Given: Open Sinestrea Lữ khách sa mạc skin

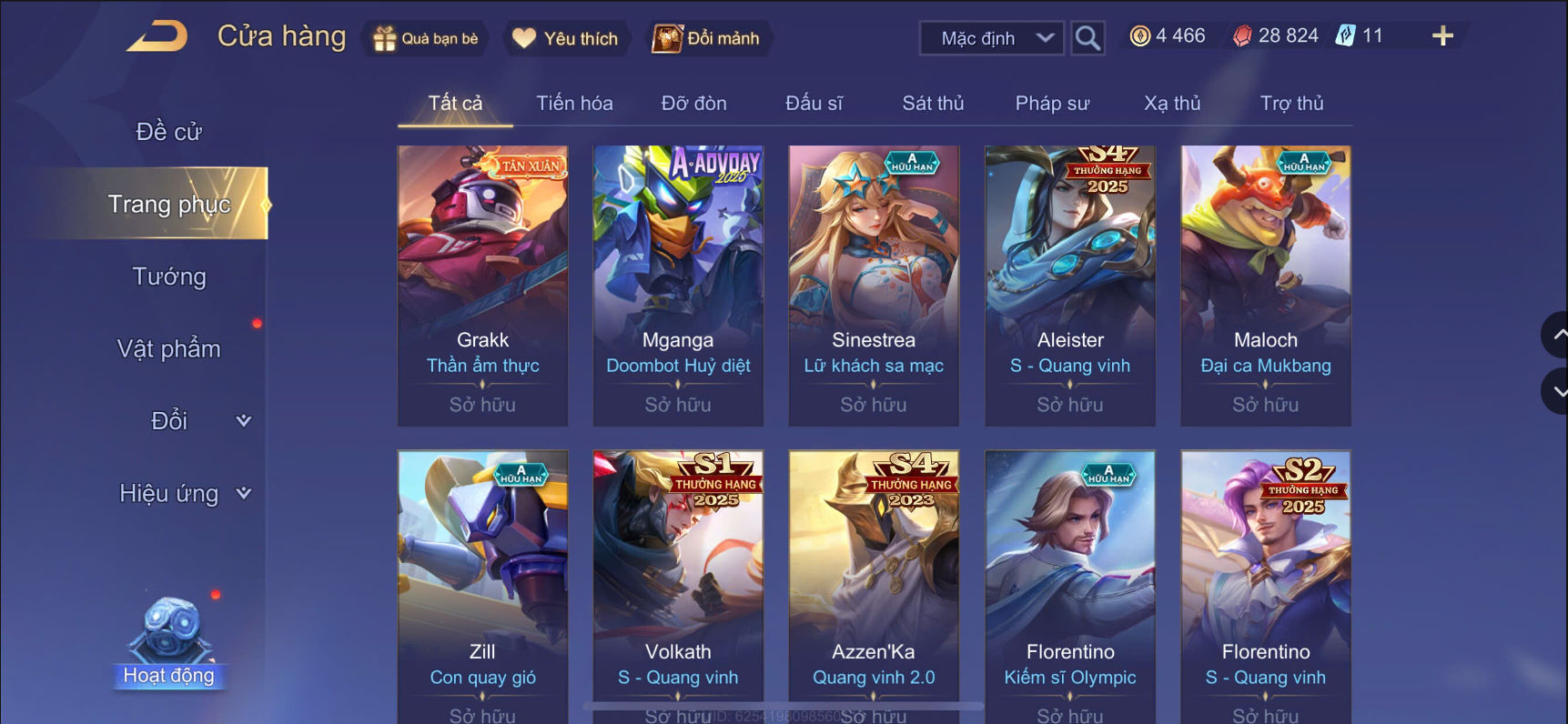Looking at the screenshot, I should tap(874, 286).
